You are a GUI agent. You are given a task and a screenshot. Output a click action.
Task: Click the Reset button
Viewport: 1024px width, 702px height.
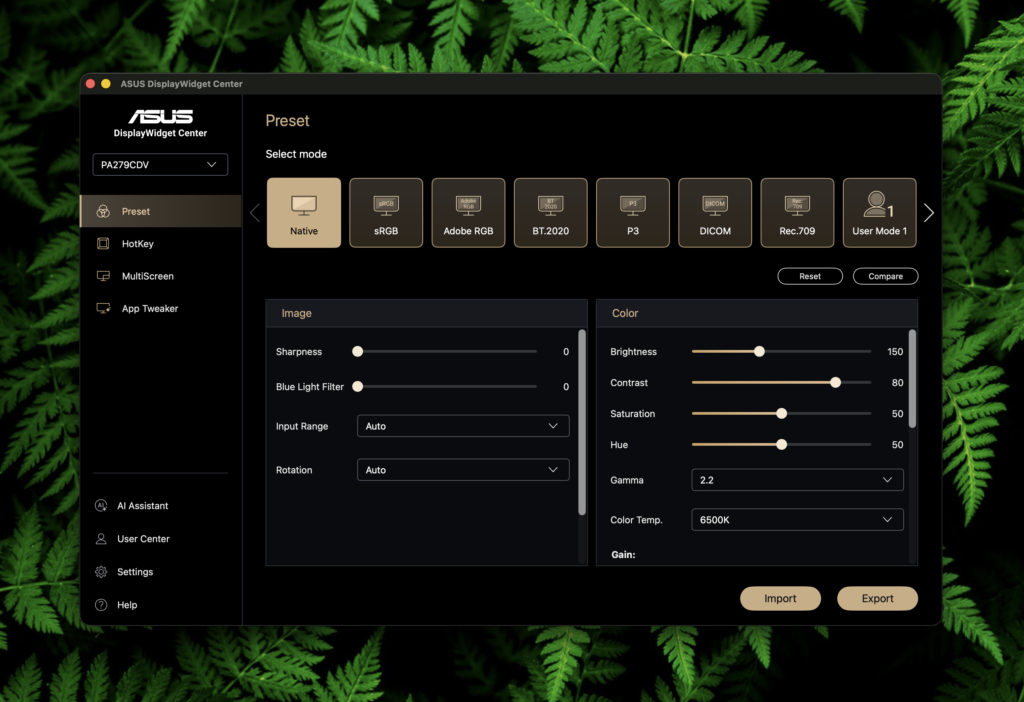[x=810, y=276]
